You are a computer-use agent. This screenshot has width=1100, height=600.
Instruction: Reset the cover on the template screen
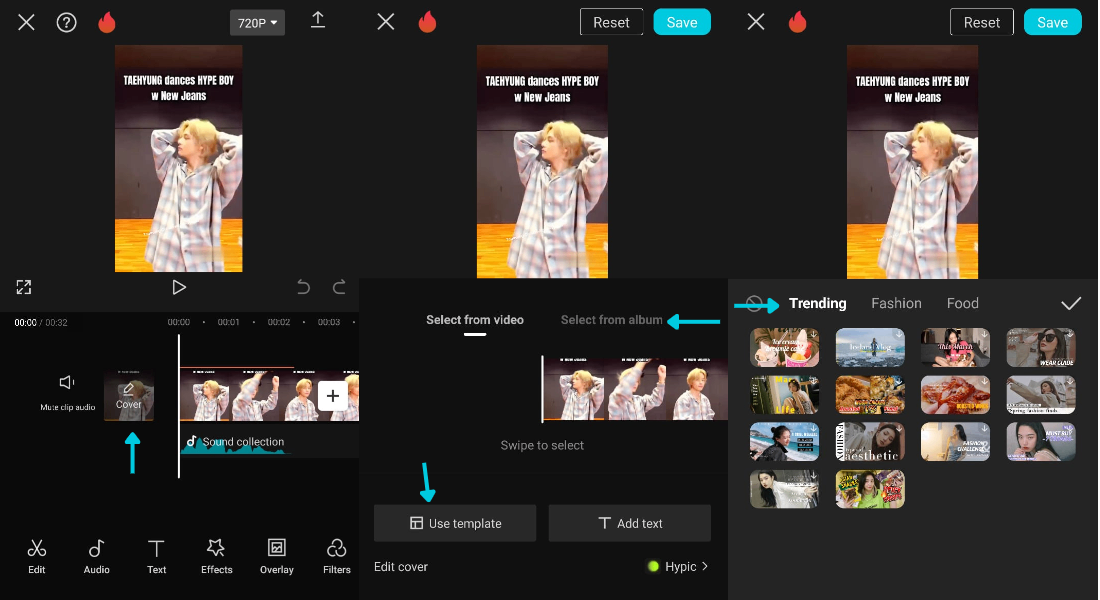(981, 22)
